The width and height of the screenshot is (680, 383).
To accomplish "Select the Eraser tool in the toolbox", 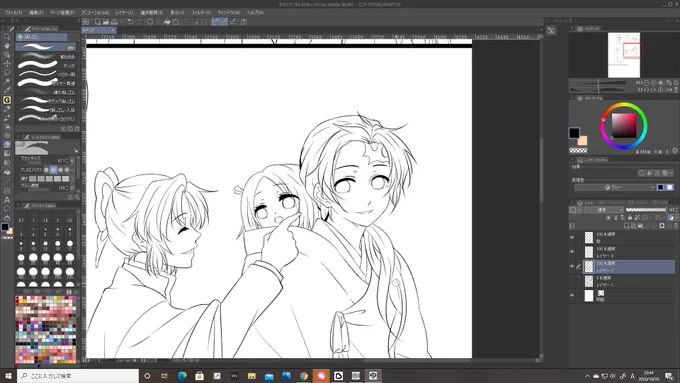I will tap(7, 144).
